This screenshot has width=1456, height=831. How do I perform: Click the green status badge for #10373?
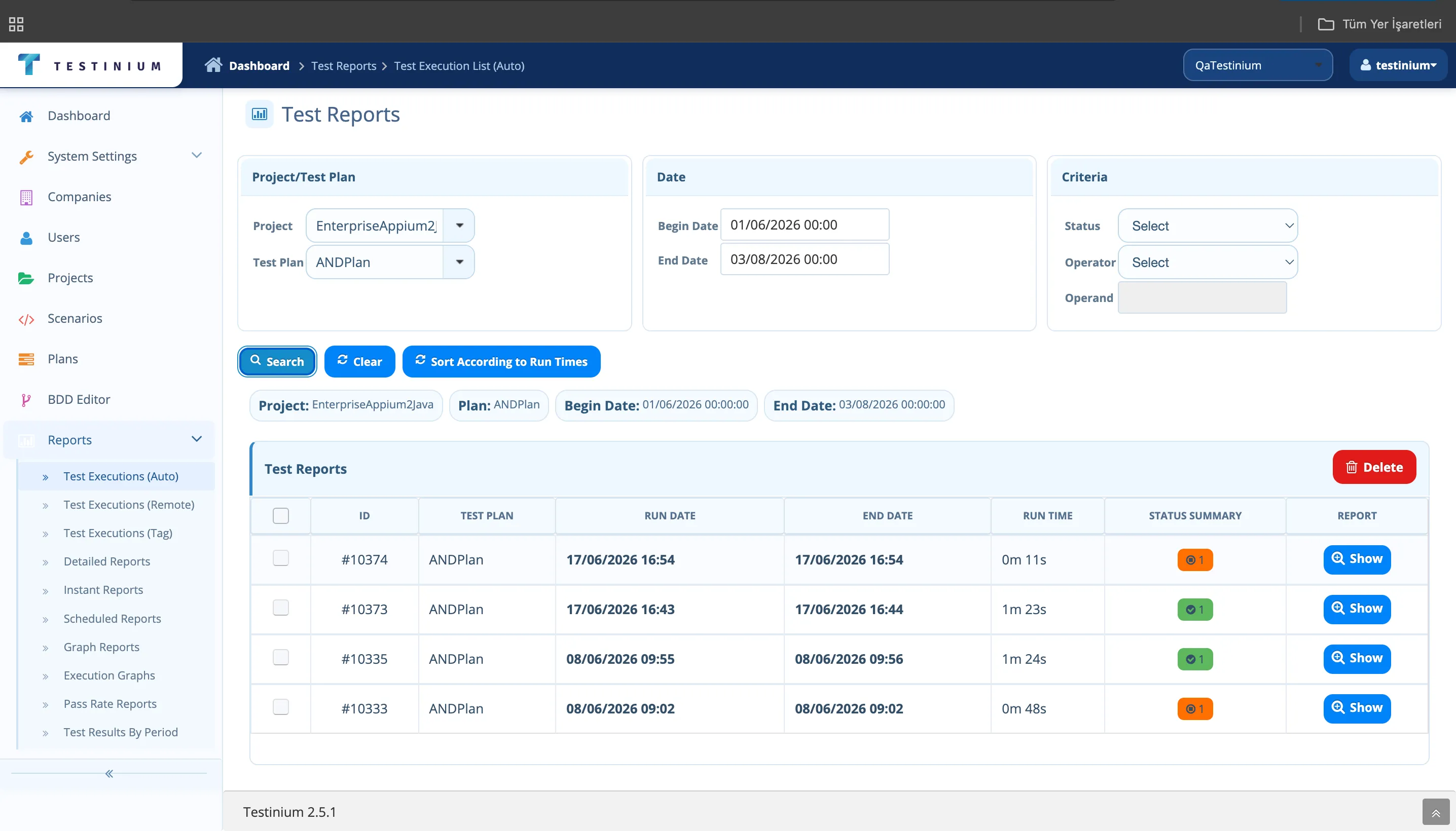coord(1194,610)
